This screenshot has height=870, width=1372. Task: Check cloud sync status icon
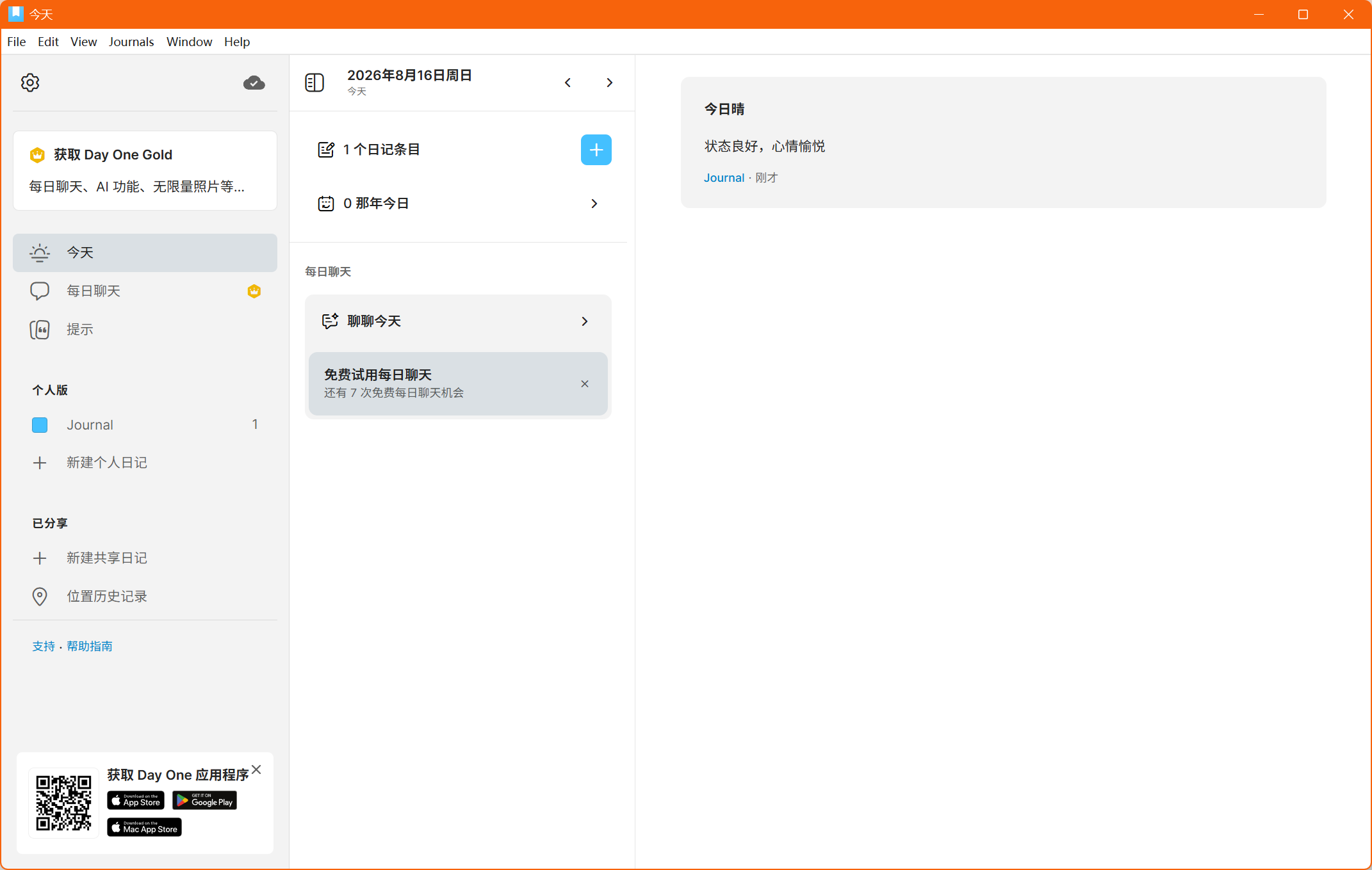point(254,83)
